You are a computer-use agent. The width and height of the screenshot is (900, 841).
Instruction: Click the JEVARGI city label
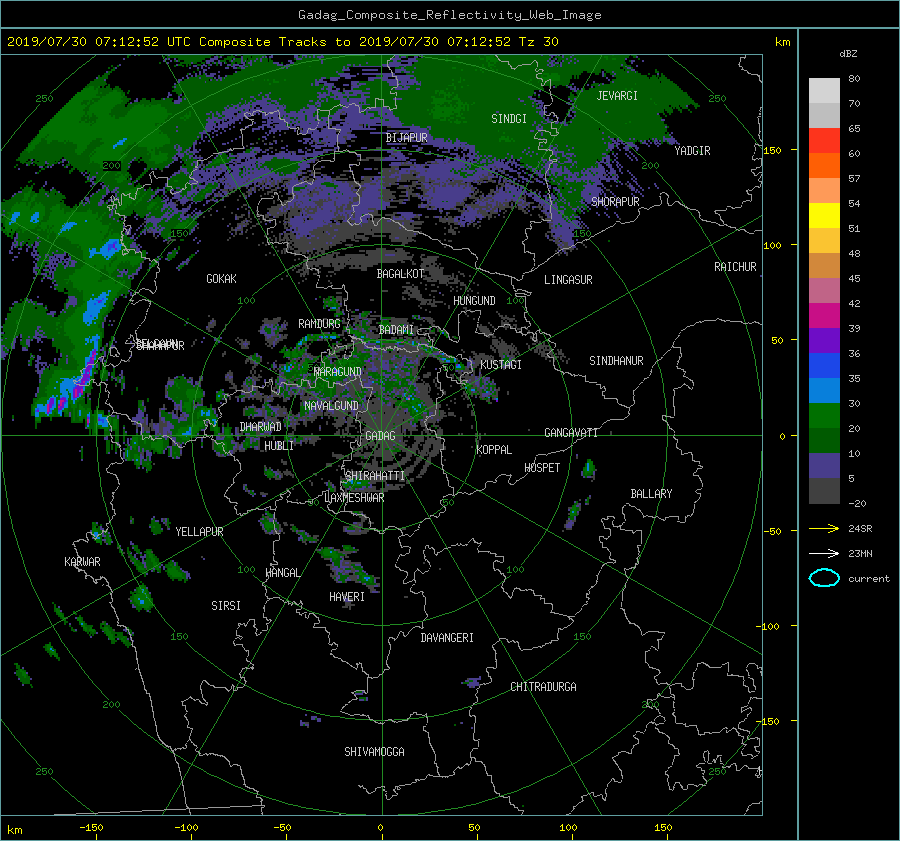click(x=617, y=96)
